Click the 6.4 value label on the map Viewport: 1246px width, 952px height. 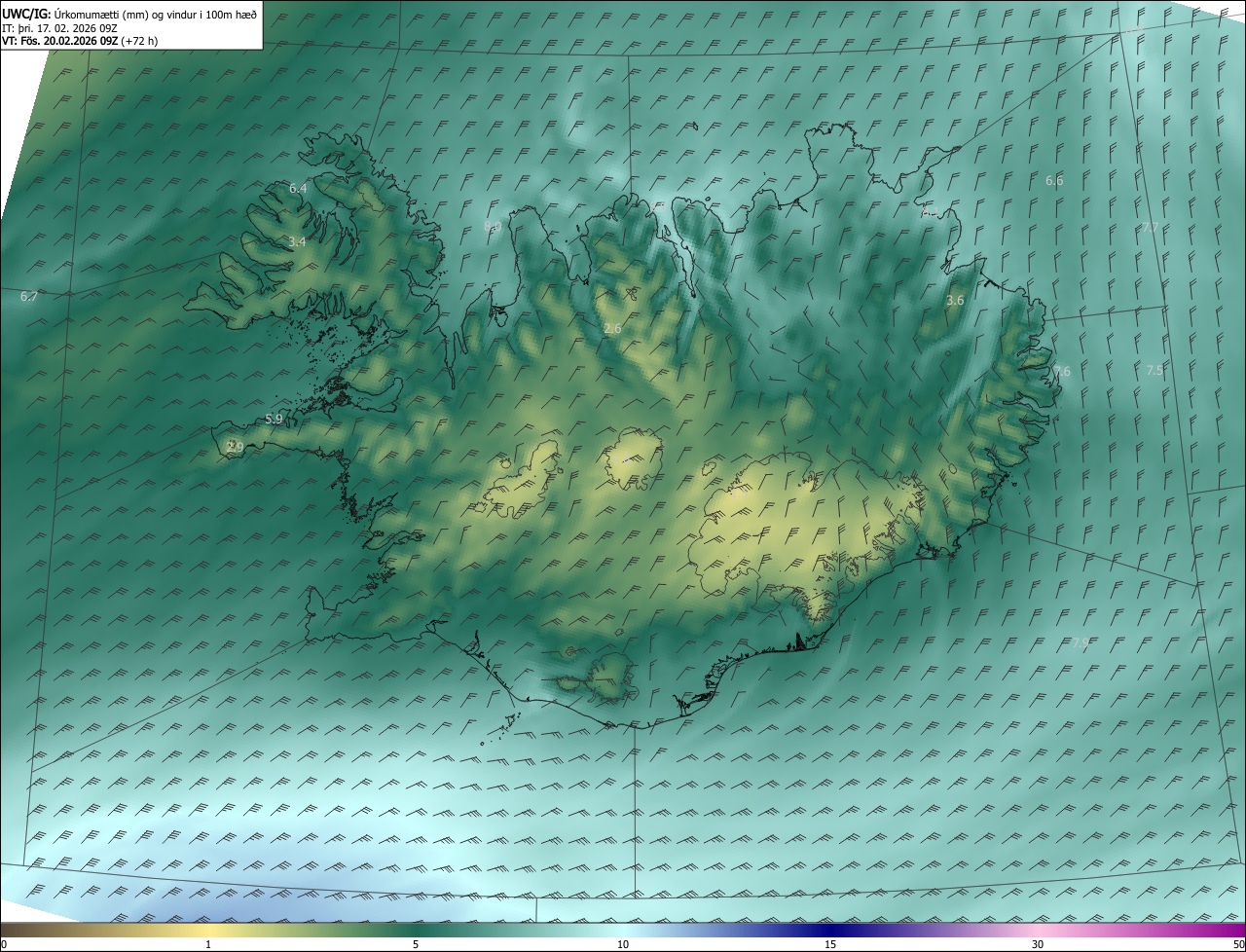coord(298,188)
